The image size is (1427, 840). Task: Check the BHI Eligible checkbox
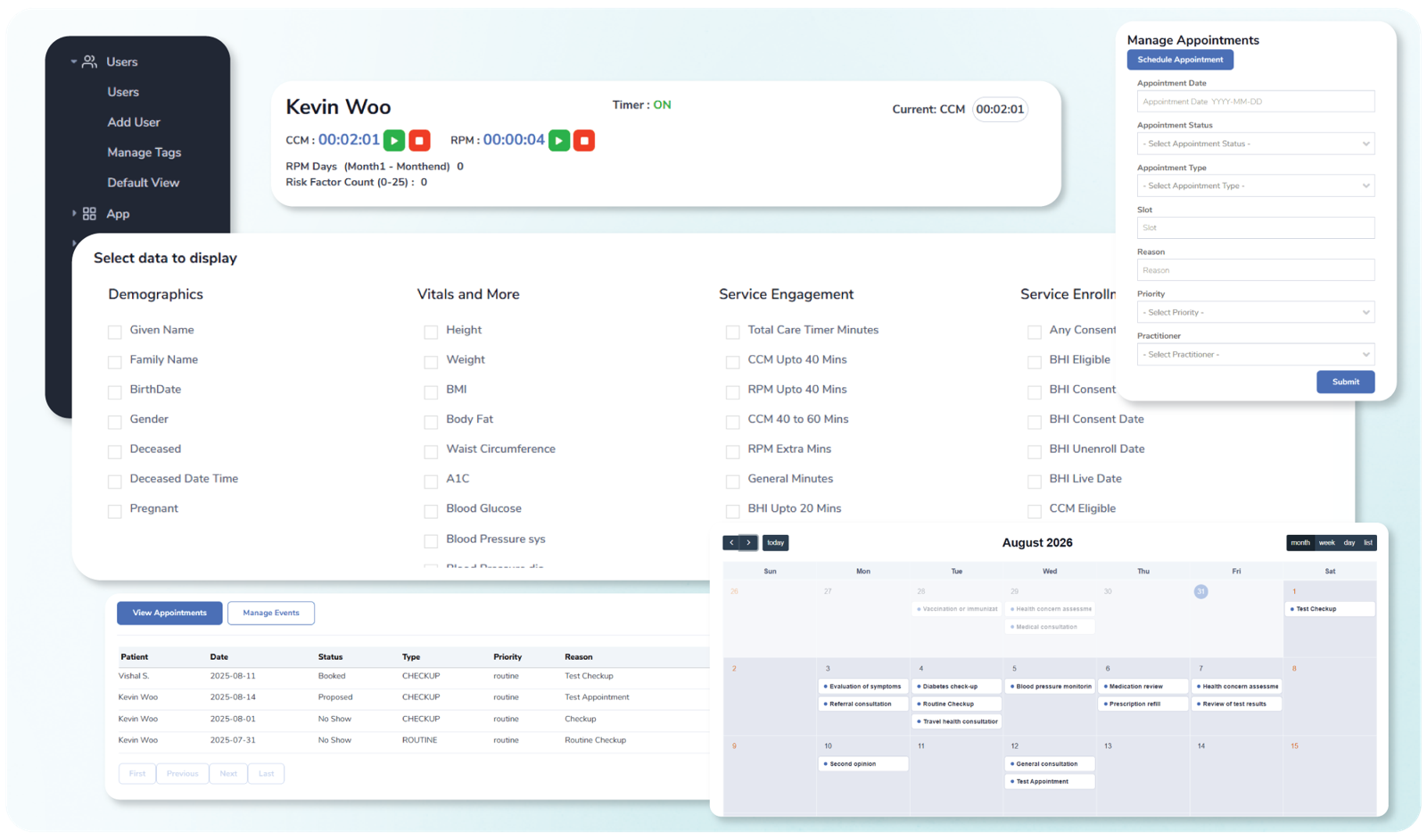(x=1035, y=361)
